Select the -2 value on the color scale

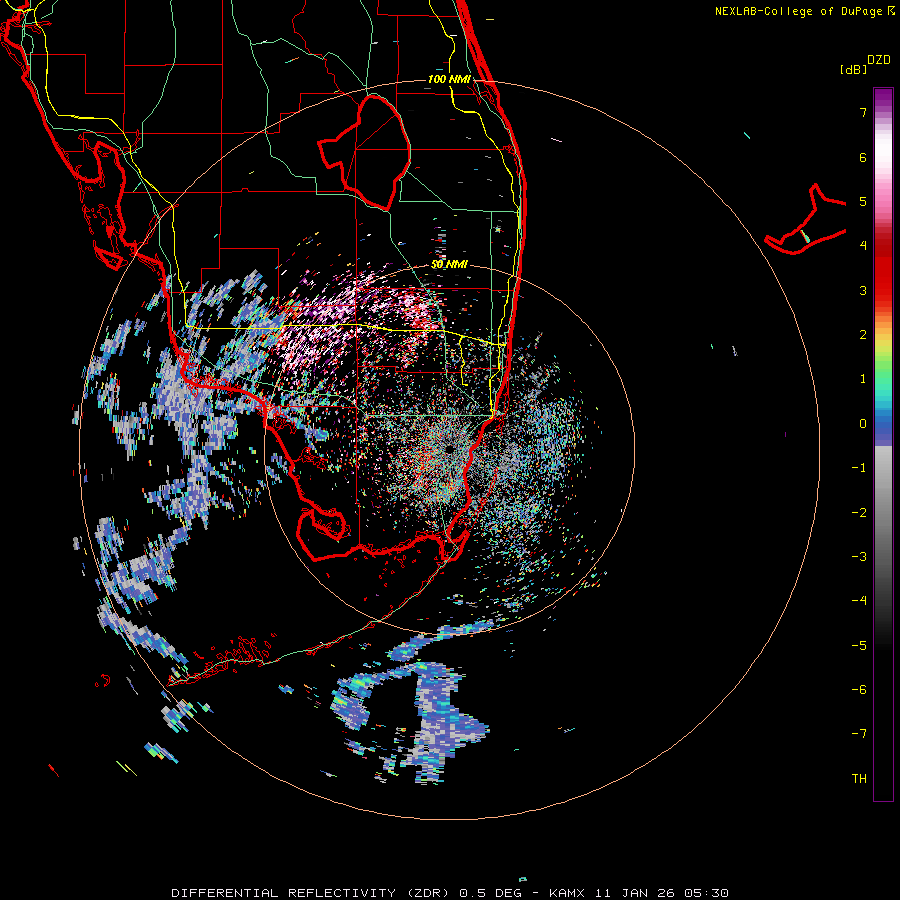click(859, 513)
